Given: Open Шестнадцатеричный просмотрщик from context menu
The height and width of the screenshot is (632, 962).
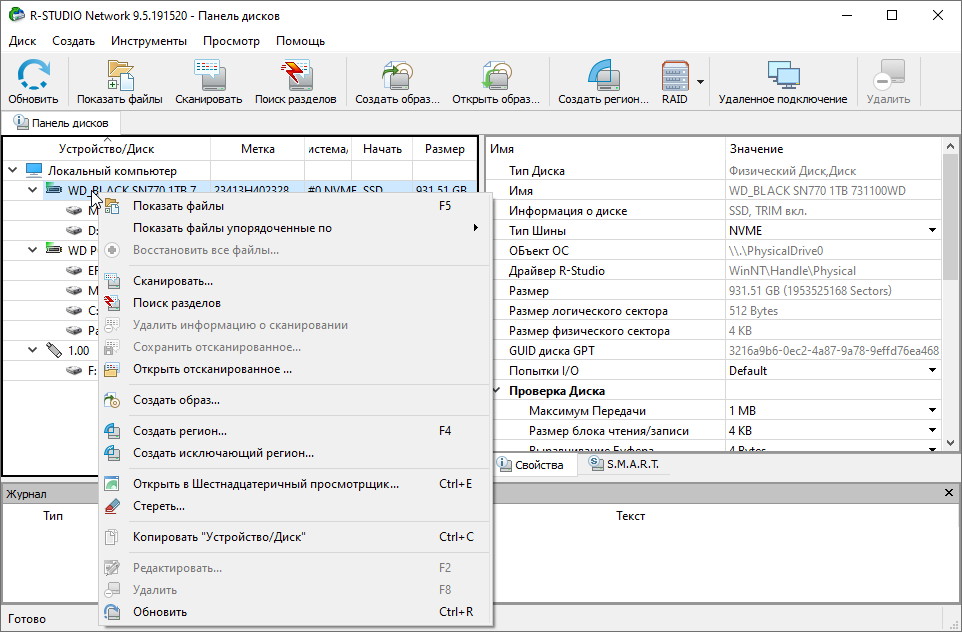Looking at the screenshot, I should pyautogui.click(x=295, y=484).
